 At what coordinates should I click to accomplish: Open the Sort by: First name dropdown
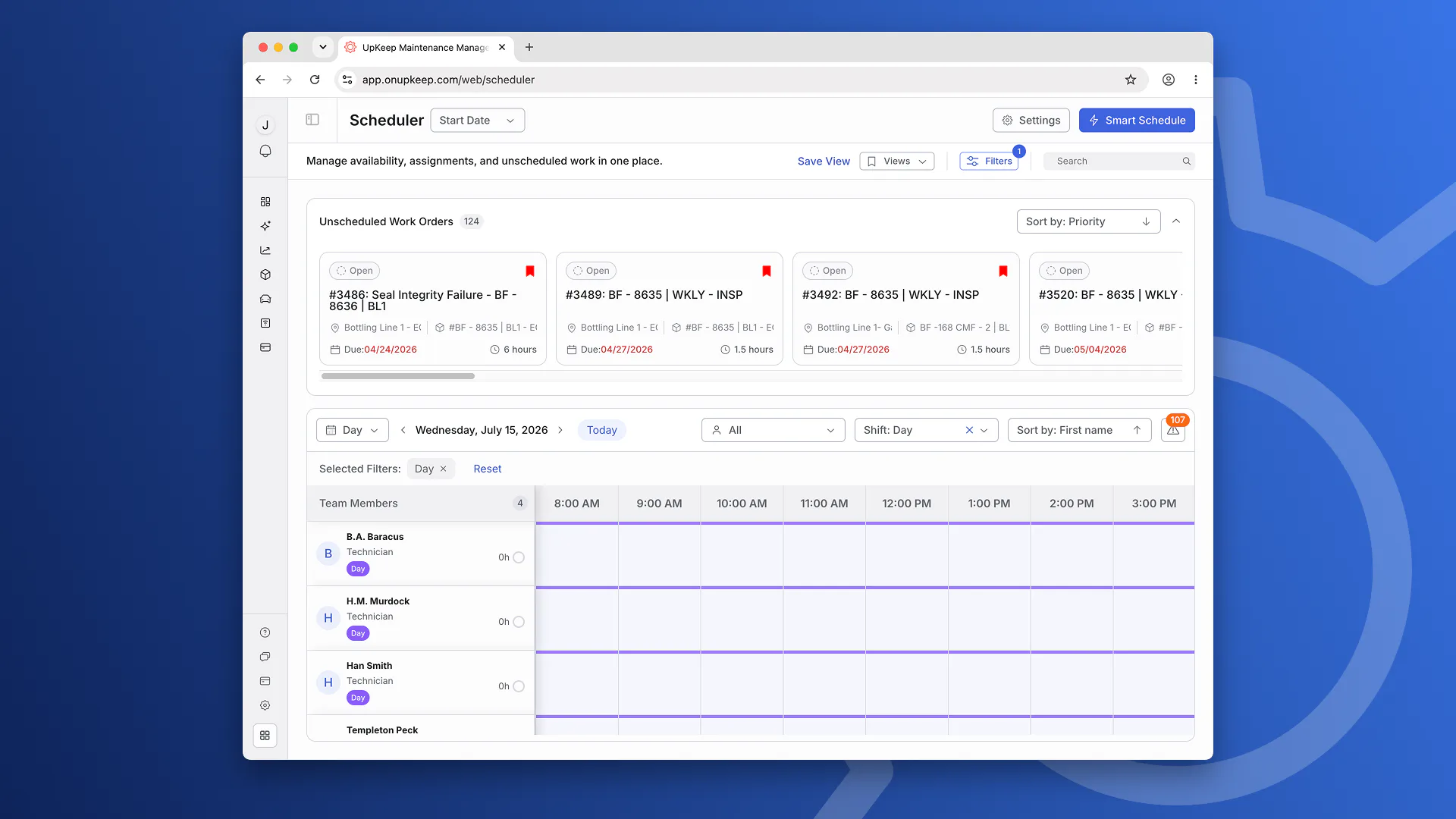1079,430
